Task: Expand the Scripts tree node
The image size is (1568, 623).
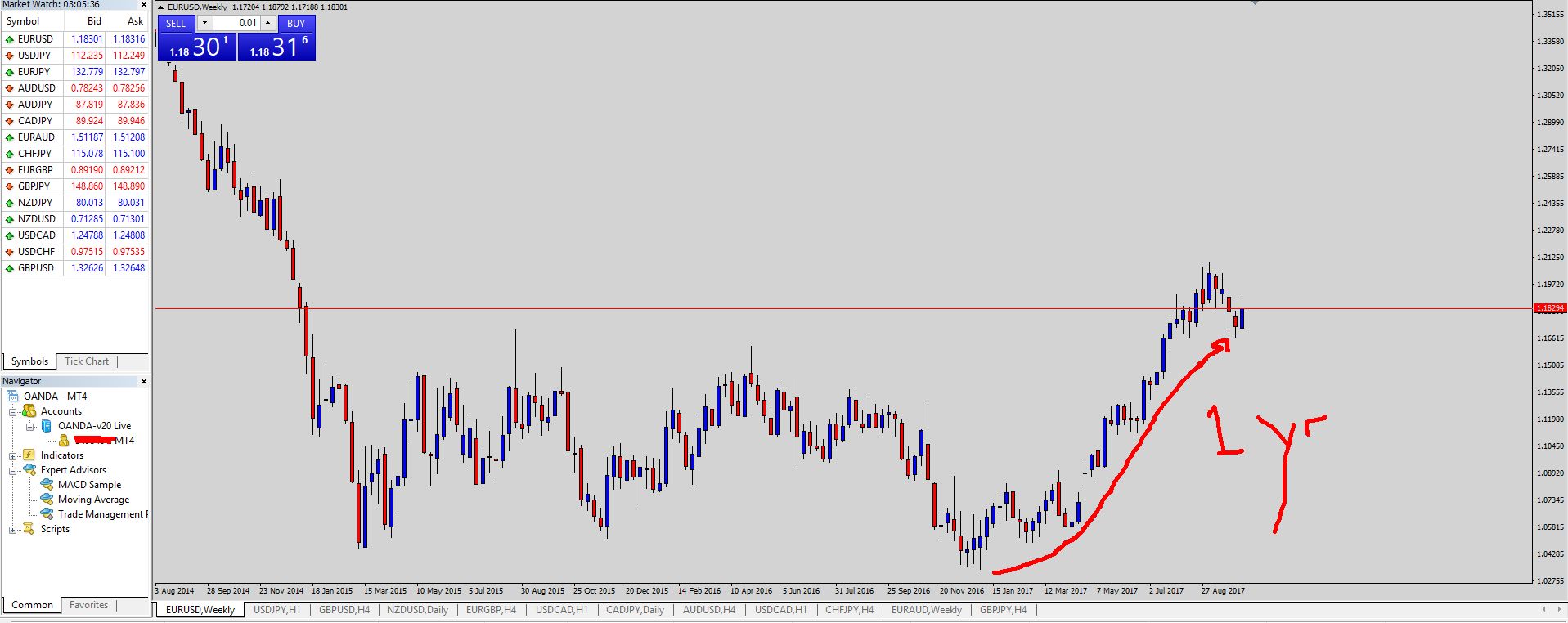Action: [x=13, y=530]
